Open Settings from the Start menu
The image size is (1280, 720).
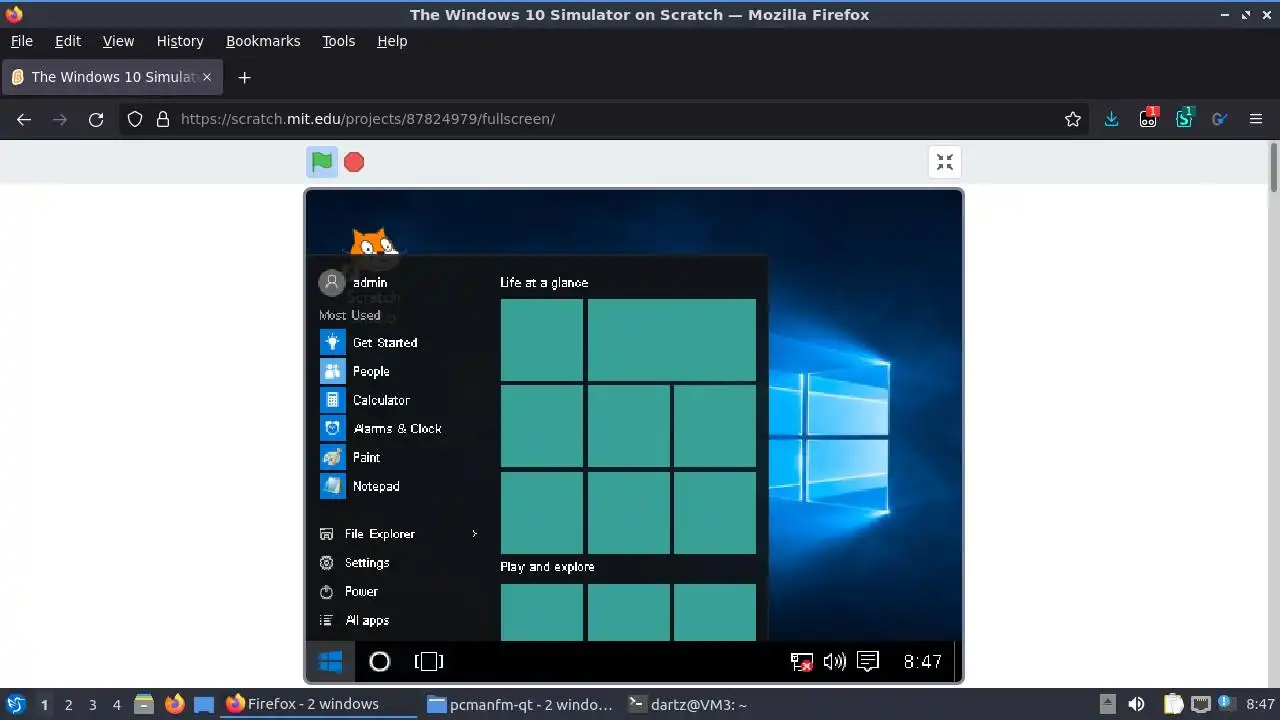tap(367, 563)
